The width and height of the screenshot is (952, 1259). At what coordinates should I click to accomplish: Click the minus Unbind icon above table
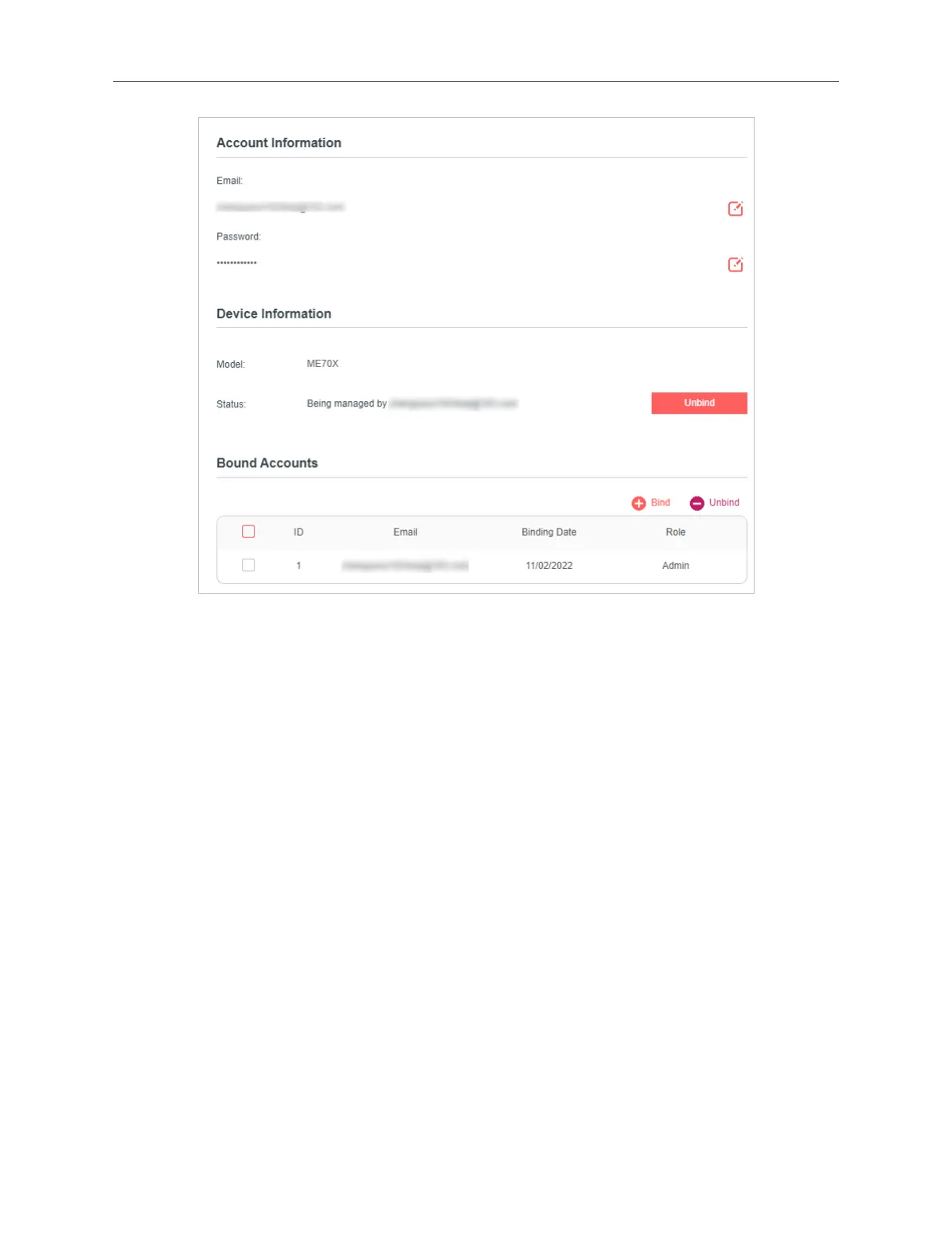[696, 503]
